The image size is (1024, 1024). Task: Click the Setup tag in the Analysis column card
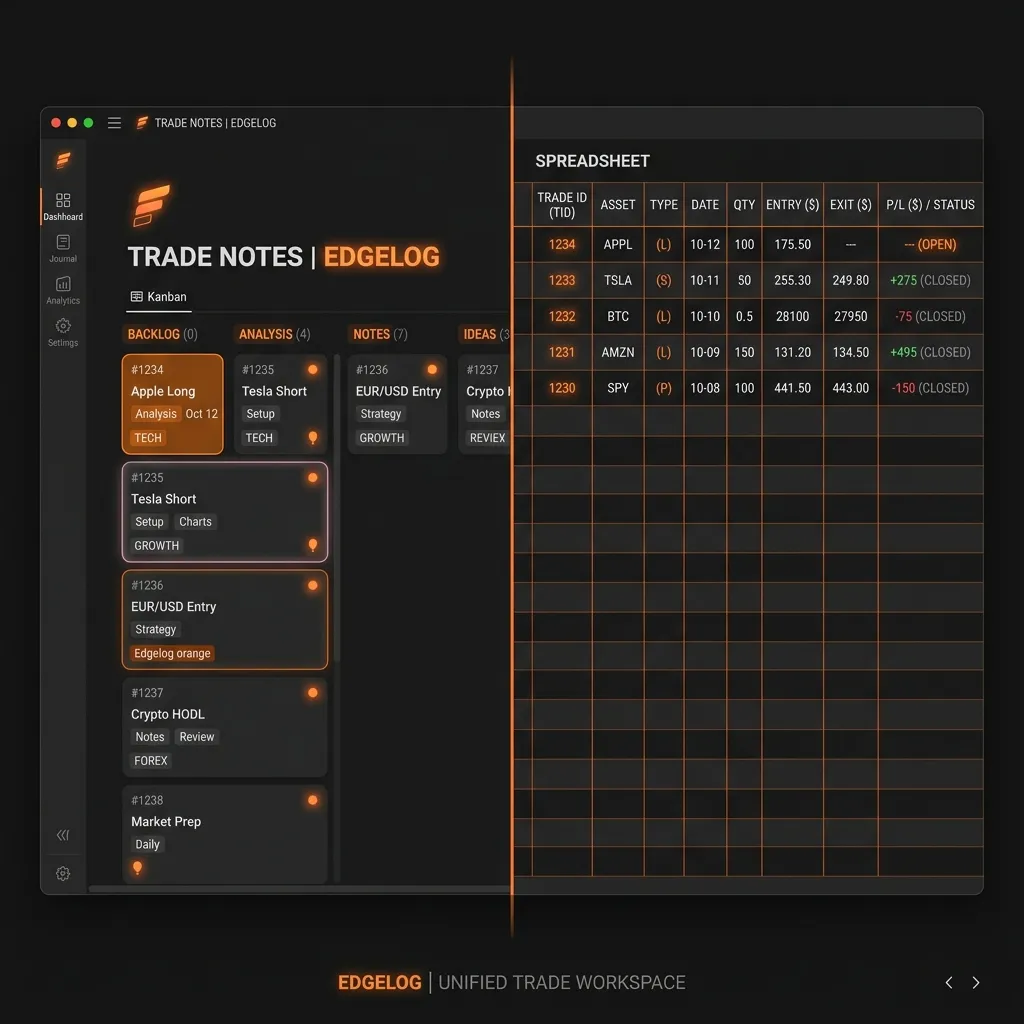point(260,413)
